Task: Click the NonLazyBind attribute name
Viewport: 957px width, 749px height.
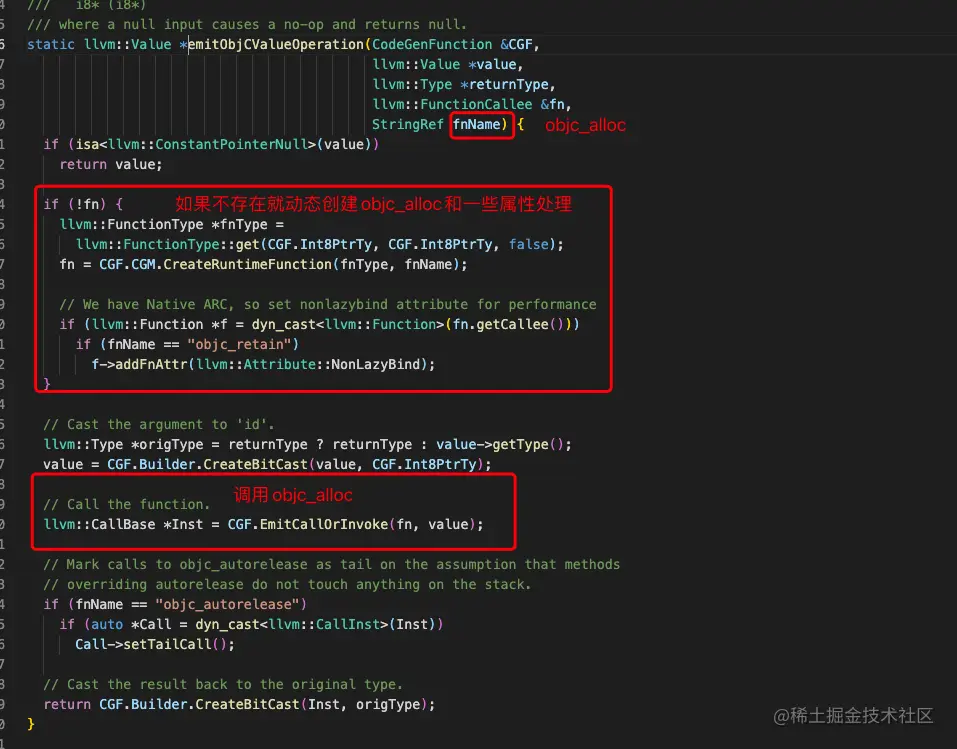Action: click(375, 364)
